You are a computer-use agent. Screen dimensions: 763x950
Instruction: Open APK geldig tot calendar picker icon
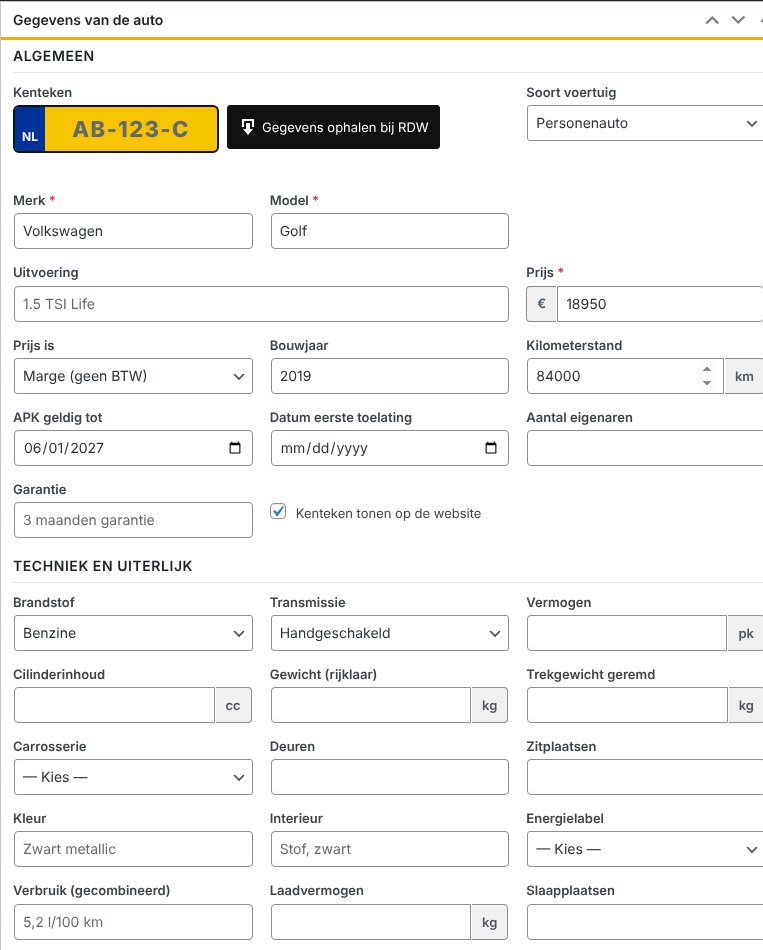coord(235,448)
